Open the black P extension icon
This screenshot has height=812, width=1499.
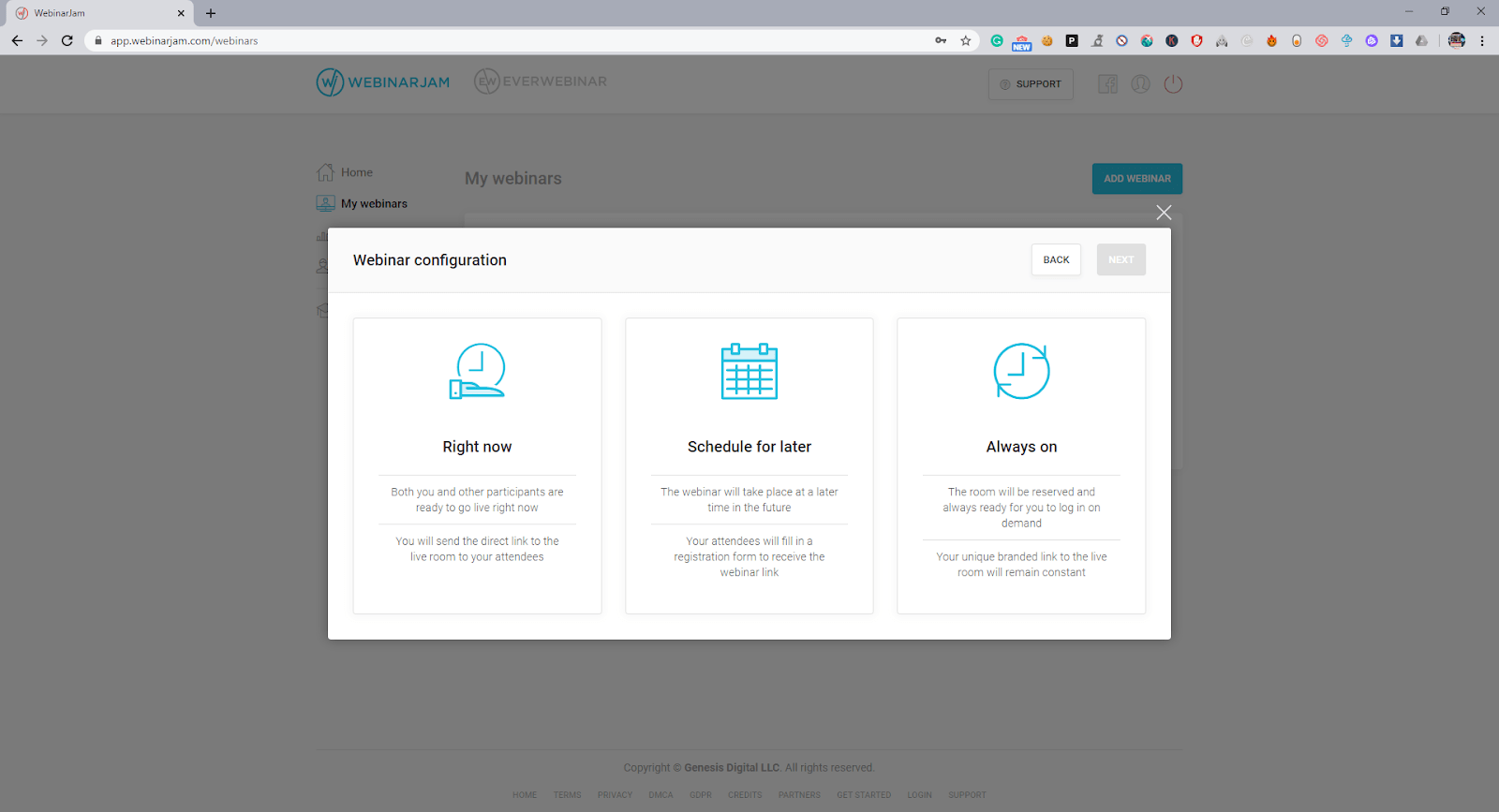(x=1072, y=40)
